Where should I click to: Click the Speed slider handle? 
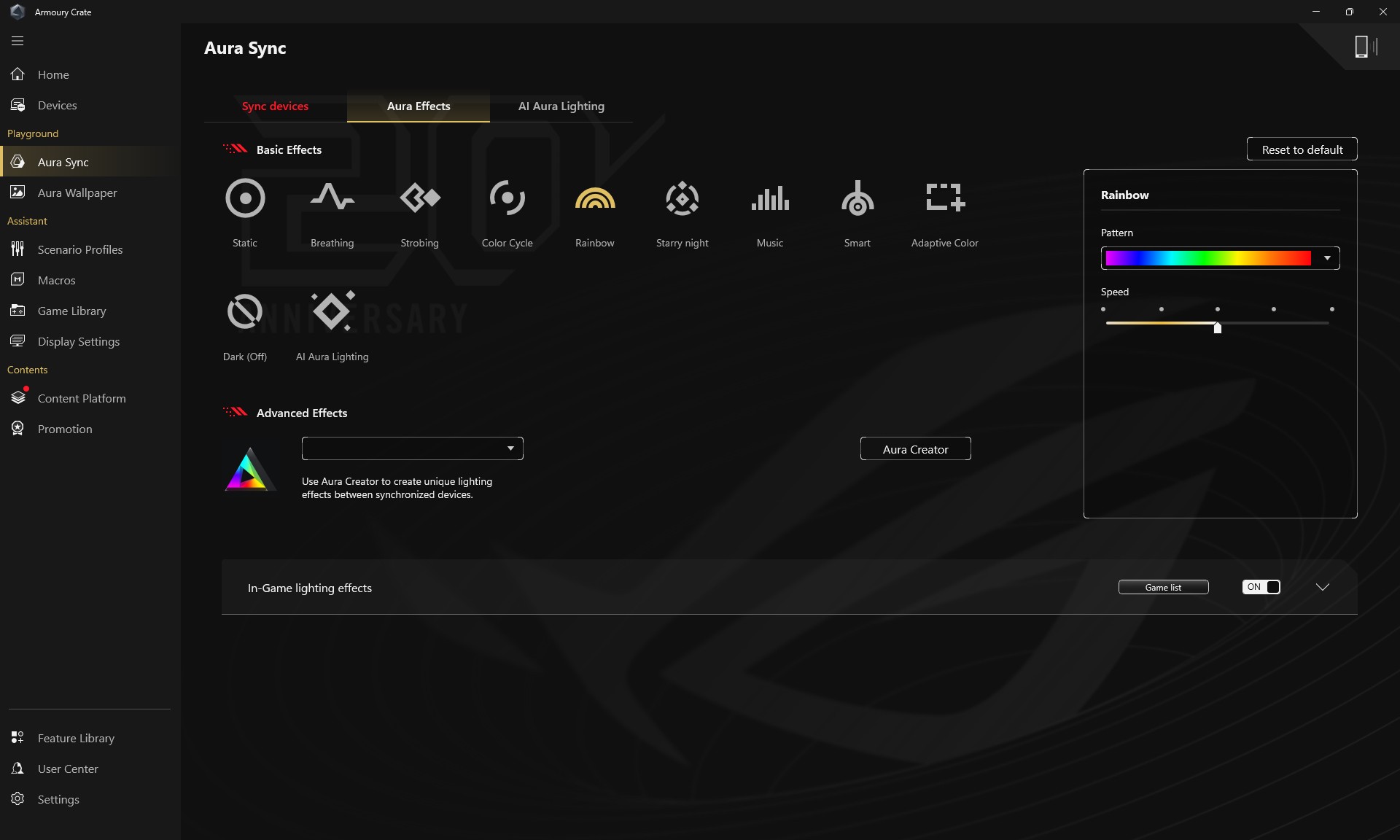pyautogui.click(x=1218, y=327)
